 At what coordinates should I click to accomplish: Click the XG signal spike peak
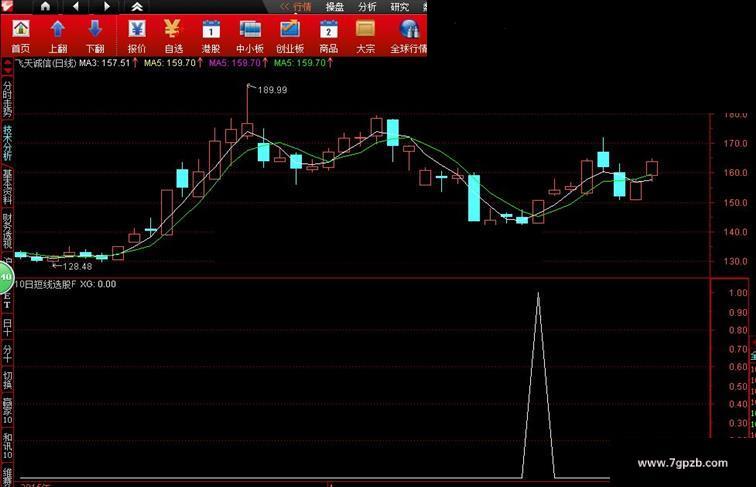538,293
